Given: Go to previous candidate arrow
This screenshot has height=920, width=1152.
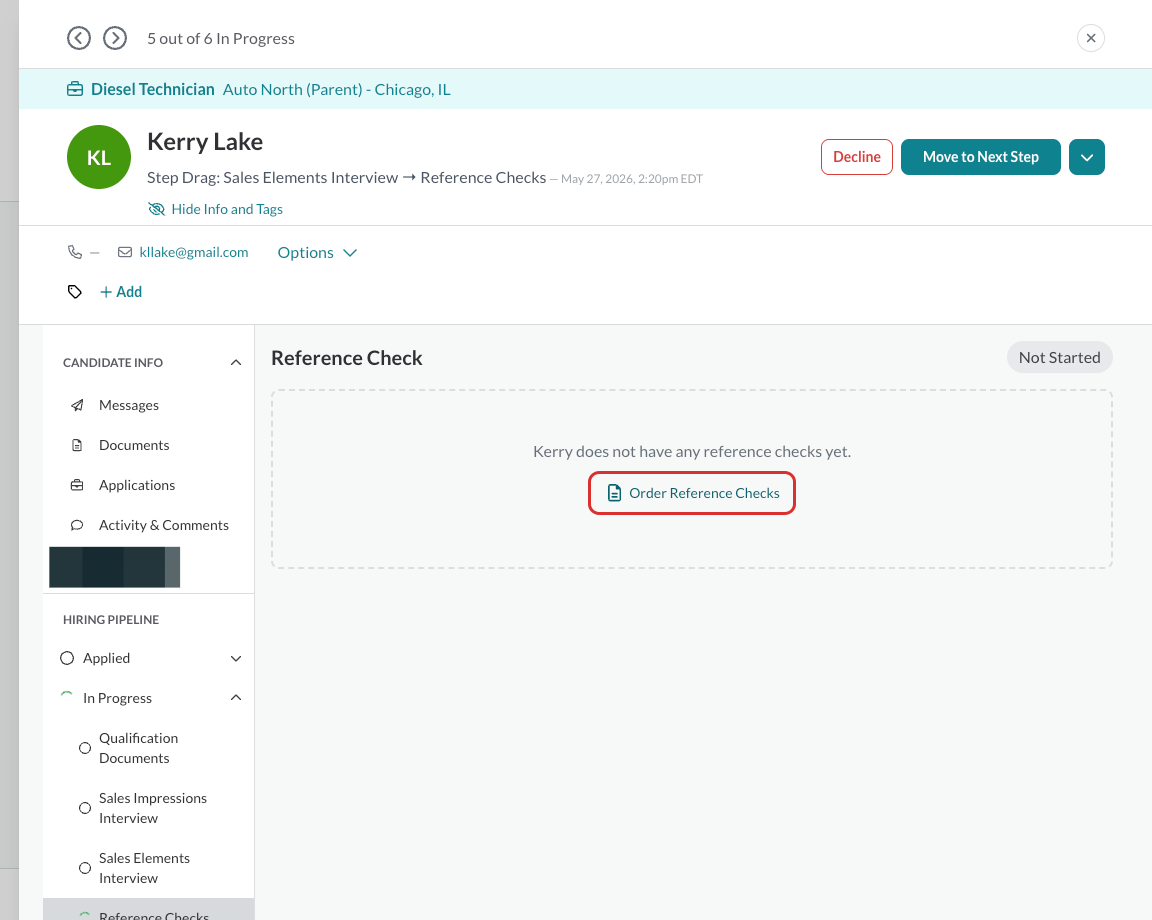Looking at the screenshot, I should (79, 38).
